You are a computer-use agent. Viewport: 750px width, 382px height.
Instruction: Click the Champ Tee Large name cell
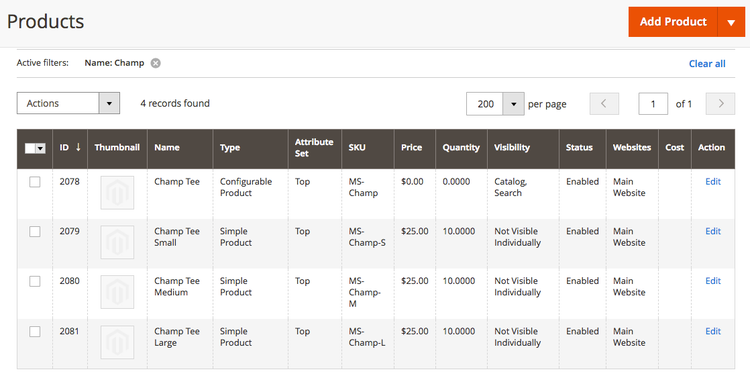click(180, 344)
